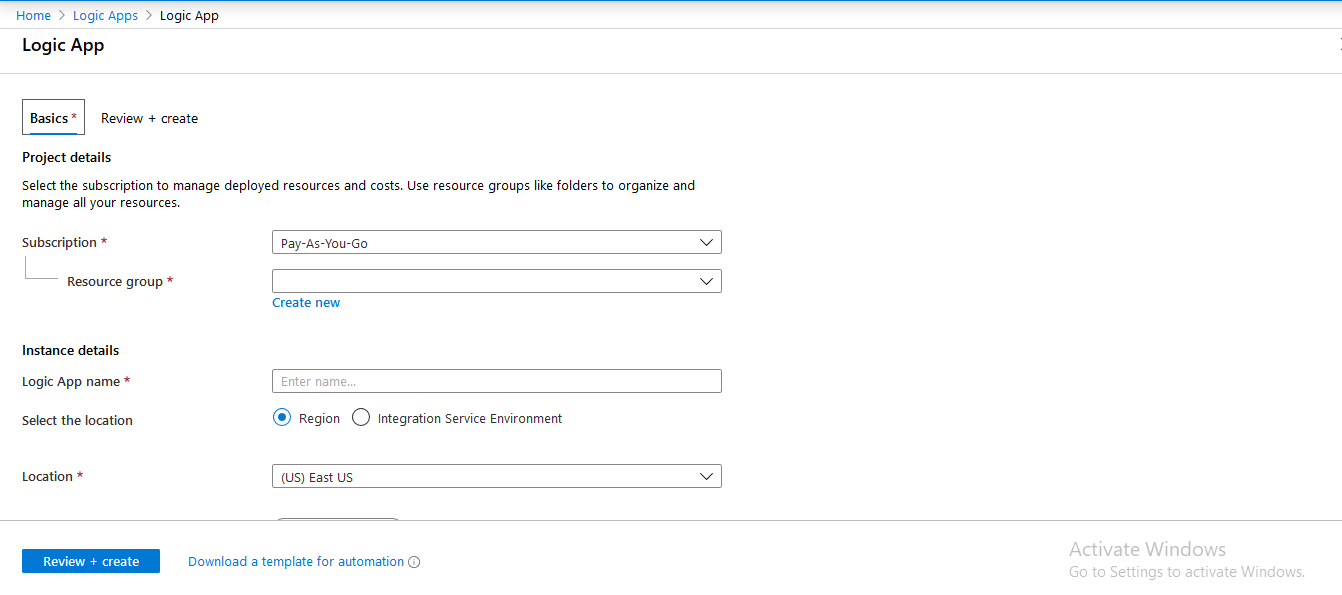
Task: Click the Resource group dropdown chevron icon
Action: click(708, 281)
